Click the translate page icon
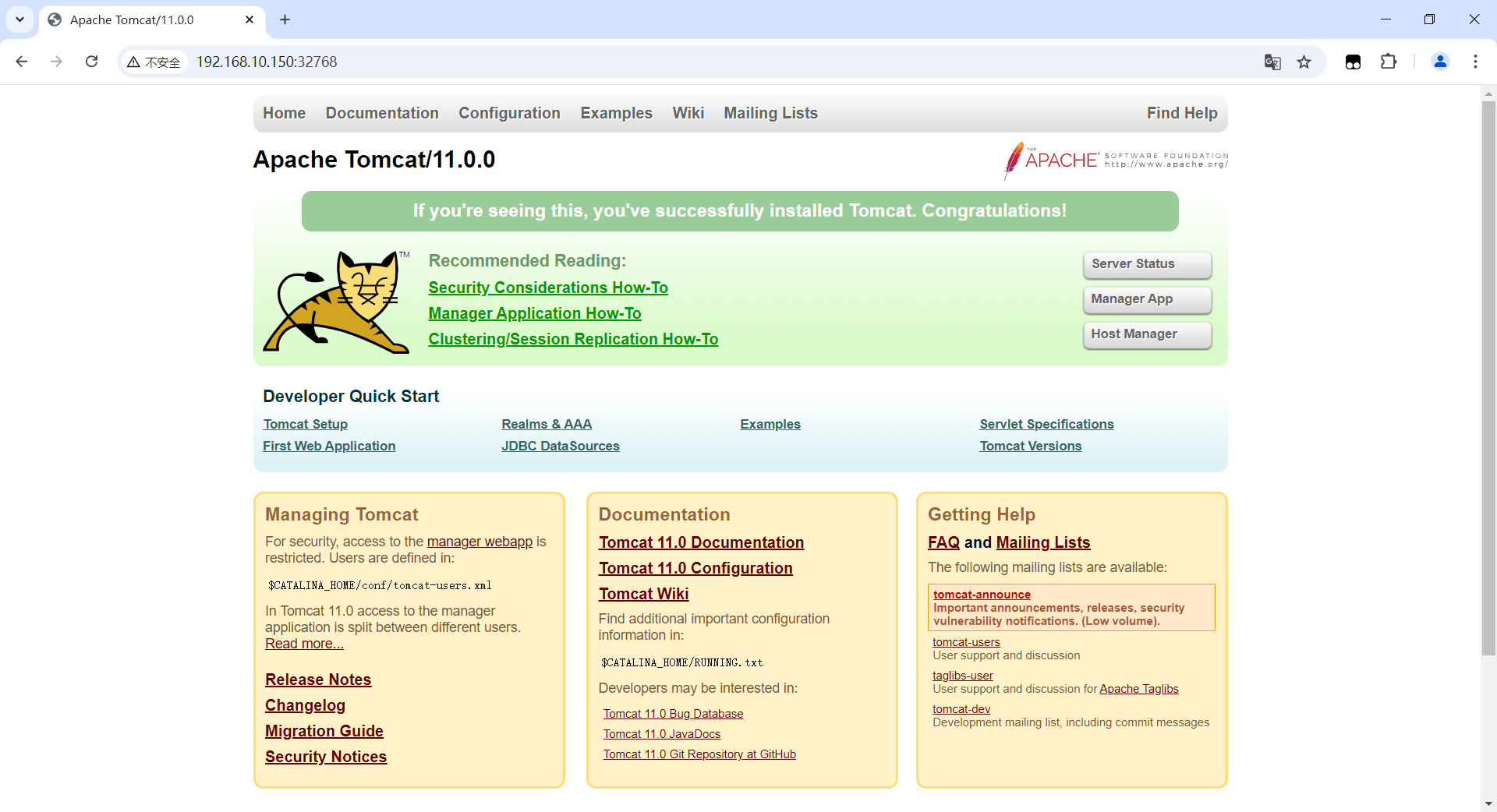This screenshot has width=1497, height=812. click(1272, 62)
